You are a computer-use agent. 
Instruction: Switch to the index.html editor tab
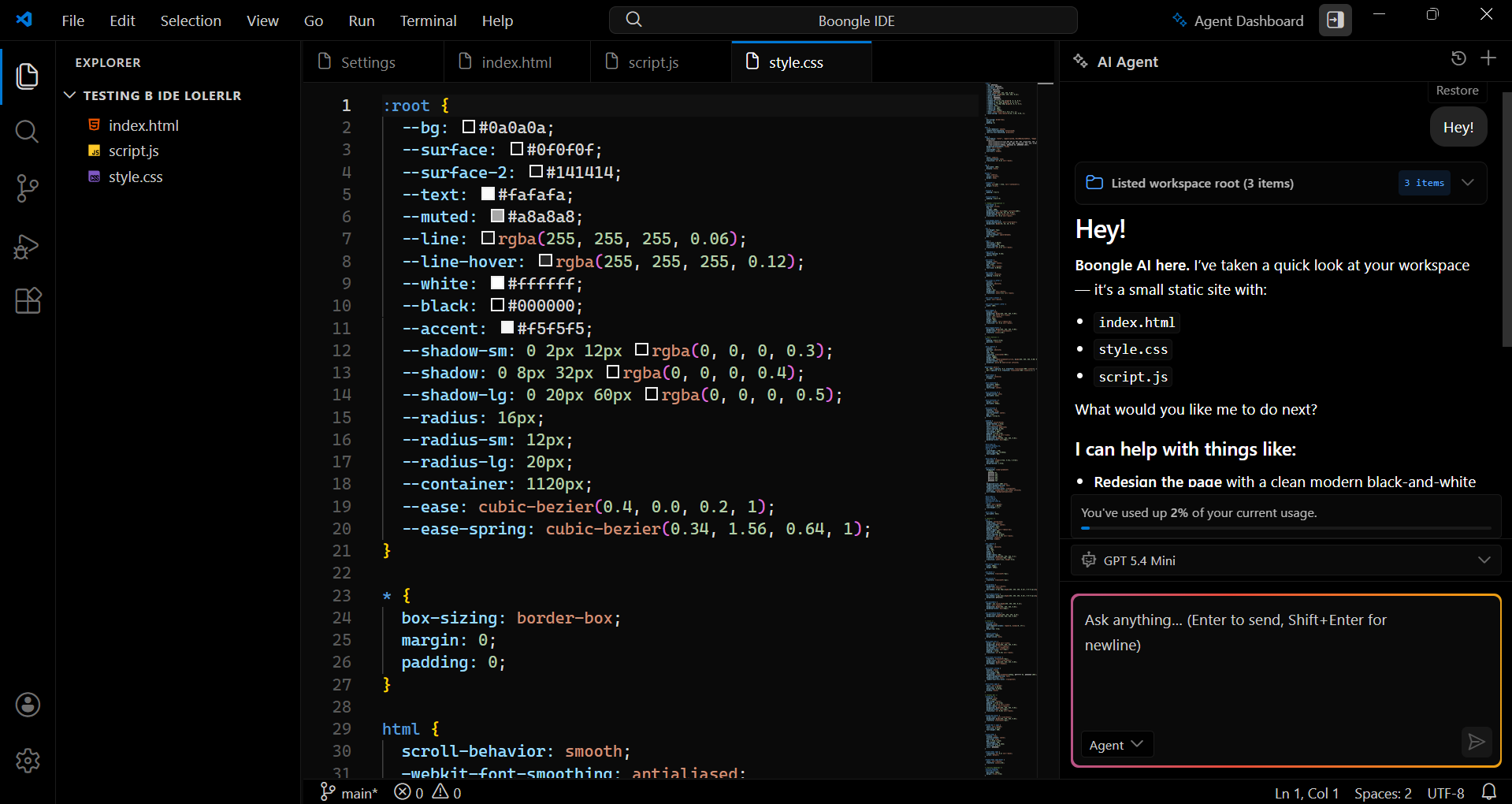(x=518, y=62)
